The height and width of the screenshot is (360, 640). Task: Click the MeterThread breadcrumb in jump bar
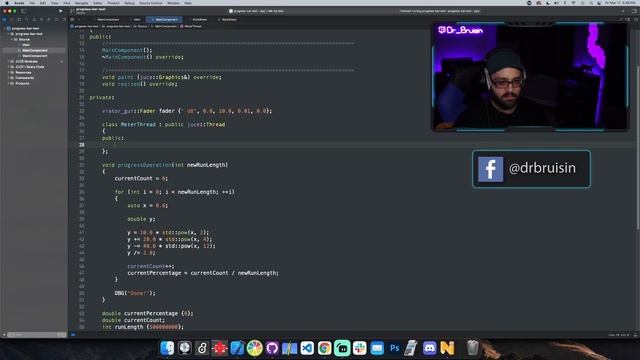click(193, 26)
